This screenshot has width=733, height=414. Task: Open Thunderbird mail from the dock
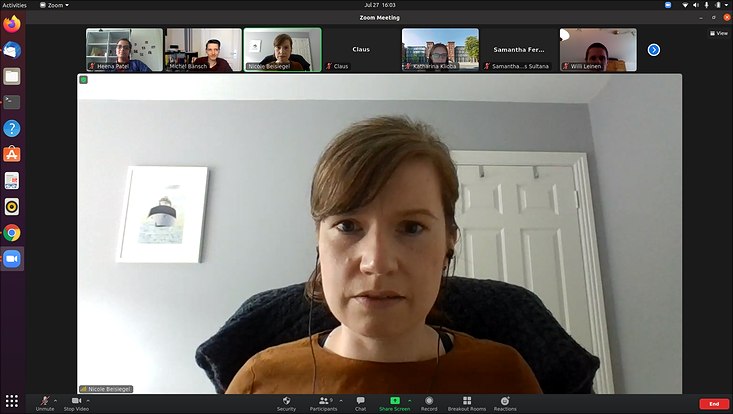tap(12, 50)
